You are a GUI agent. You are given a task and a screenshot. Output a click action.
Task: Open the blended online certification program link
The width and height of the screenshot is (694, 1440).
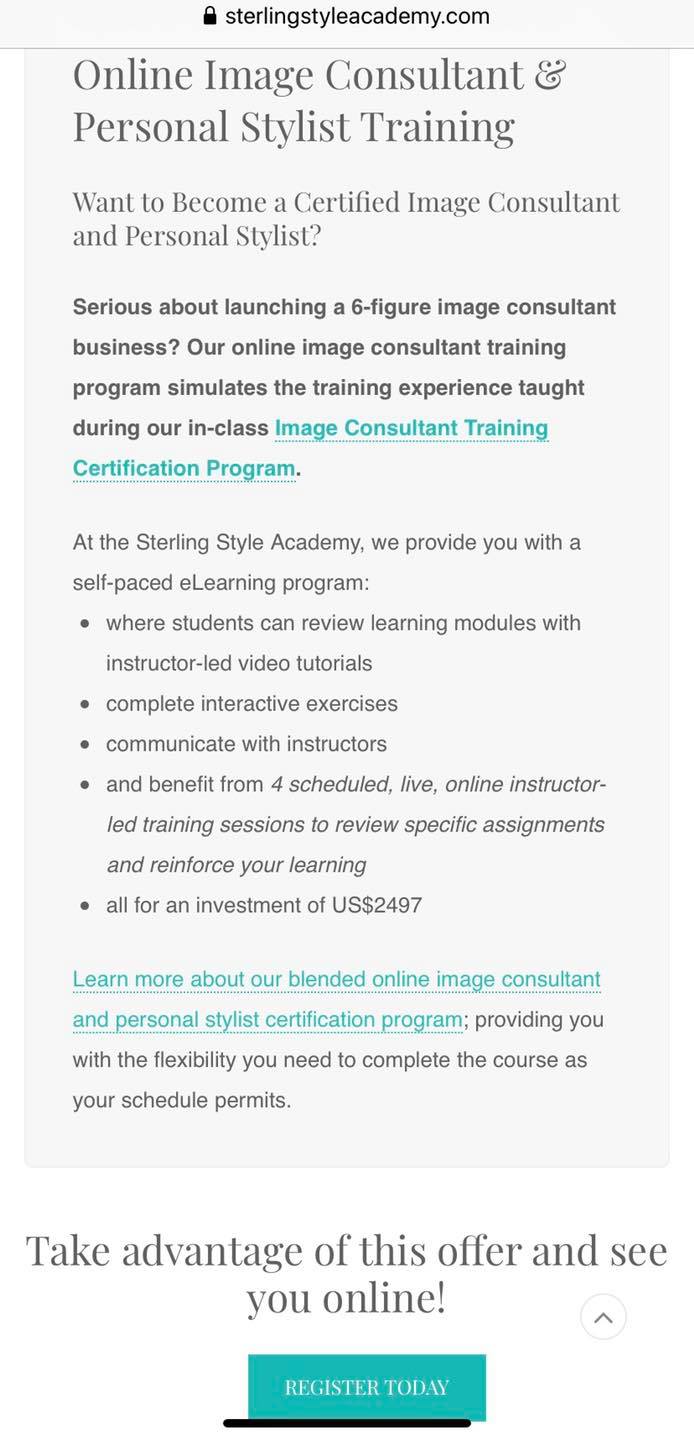coord(337,1000)
